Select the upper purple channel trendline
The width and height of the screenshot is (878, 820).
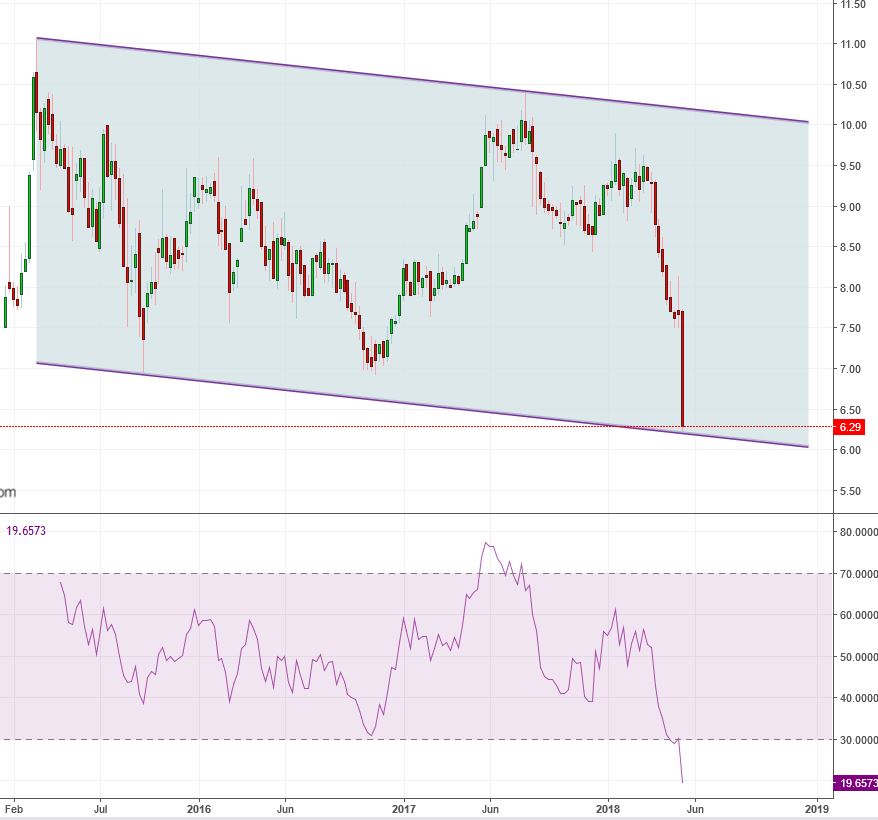(x=423, y=80)
